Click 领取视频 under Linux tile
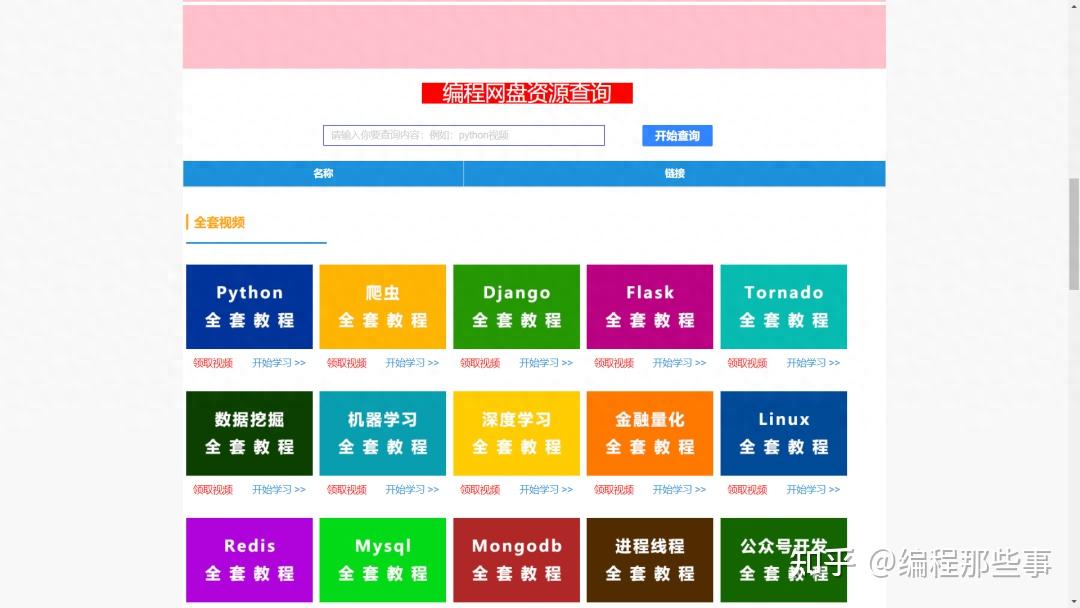Viewport: 1080px width, 608px height. [x=747, y=490]
